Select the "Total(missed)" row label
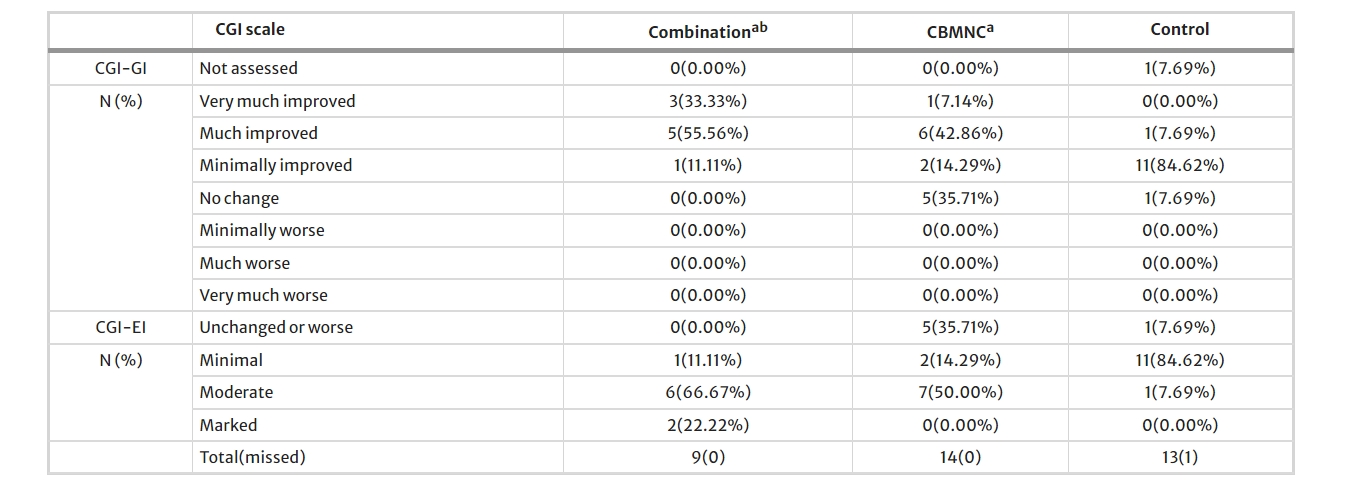The image size is (1347, 491). click(x=252, y=457)
